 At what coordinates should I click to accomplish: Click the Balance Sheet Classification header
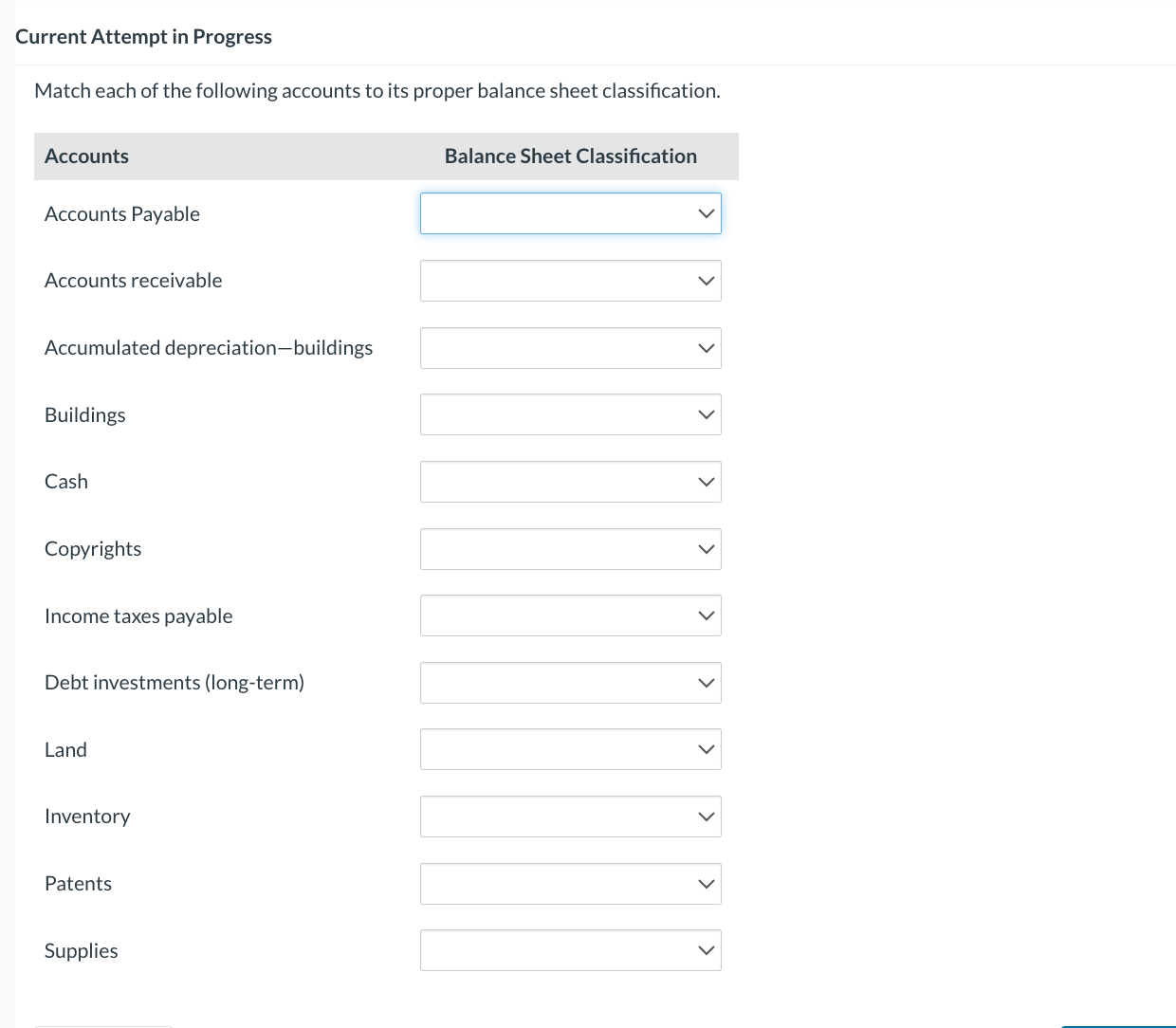click(570, 156)
